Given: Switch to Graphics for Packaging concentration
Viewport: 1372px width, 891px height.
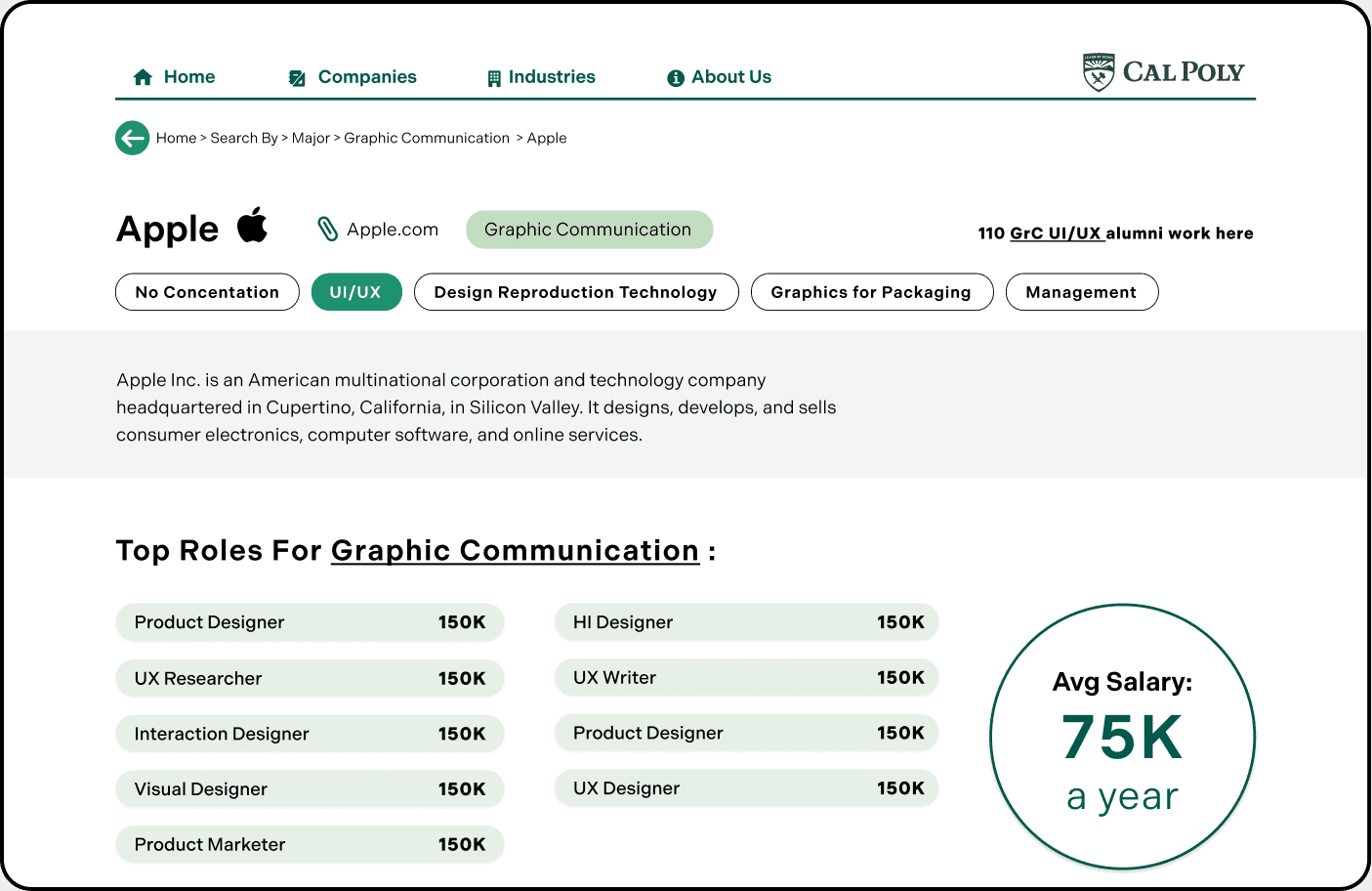Looking at the screenshot, I should 872,292.
